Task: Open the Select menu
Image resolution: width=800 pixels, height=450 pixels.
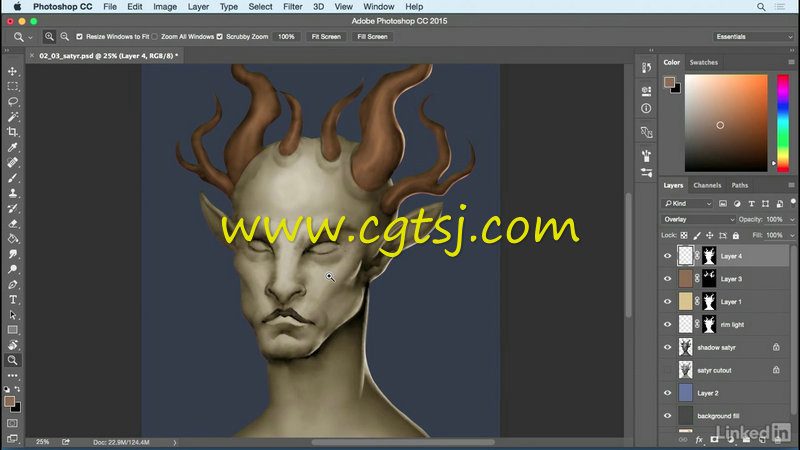Action: click(260, 7)
